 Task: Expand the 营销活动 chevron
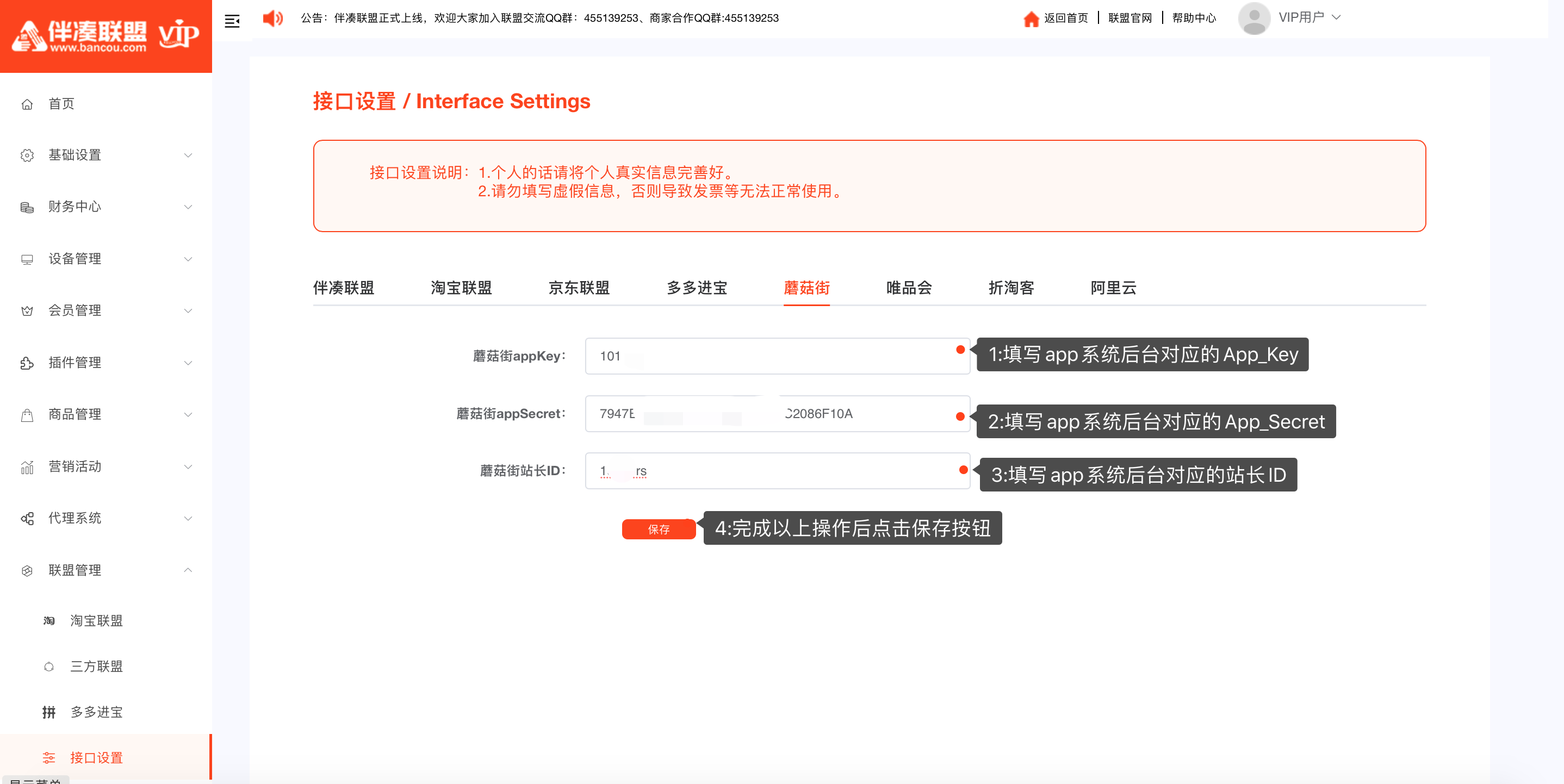[188, 466]
